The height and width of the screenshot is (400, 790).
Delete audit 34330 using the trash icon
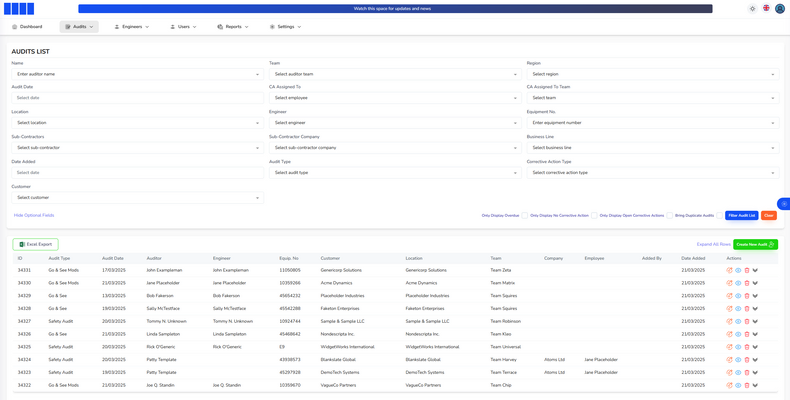coord(747,283)
